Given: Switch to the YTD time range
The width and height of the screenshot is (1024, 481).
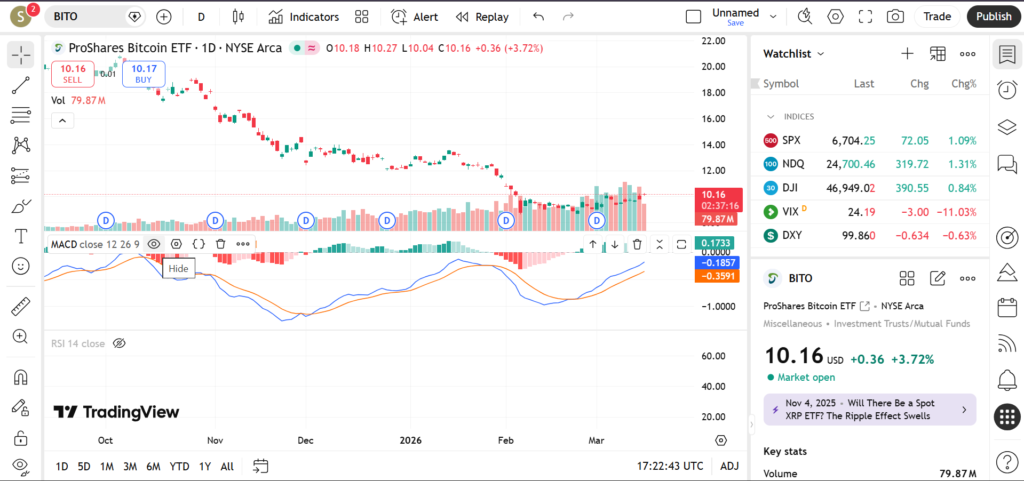Looking at the screenshot, I should point(179,466).
